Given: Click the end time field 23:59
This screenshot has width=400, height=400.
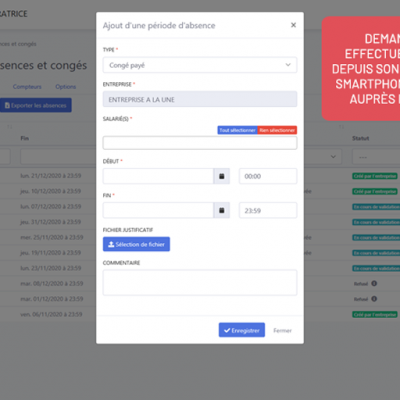Looking at the screenshot, I should (268, 210).
